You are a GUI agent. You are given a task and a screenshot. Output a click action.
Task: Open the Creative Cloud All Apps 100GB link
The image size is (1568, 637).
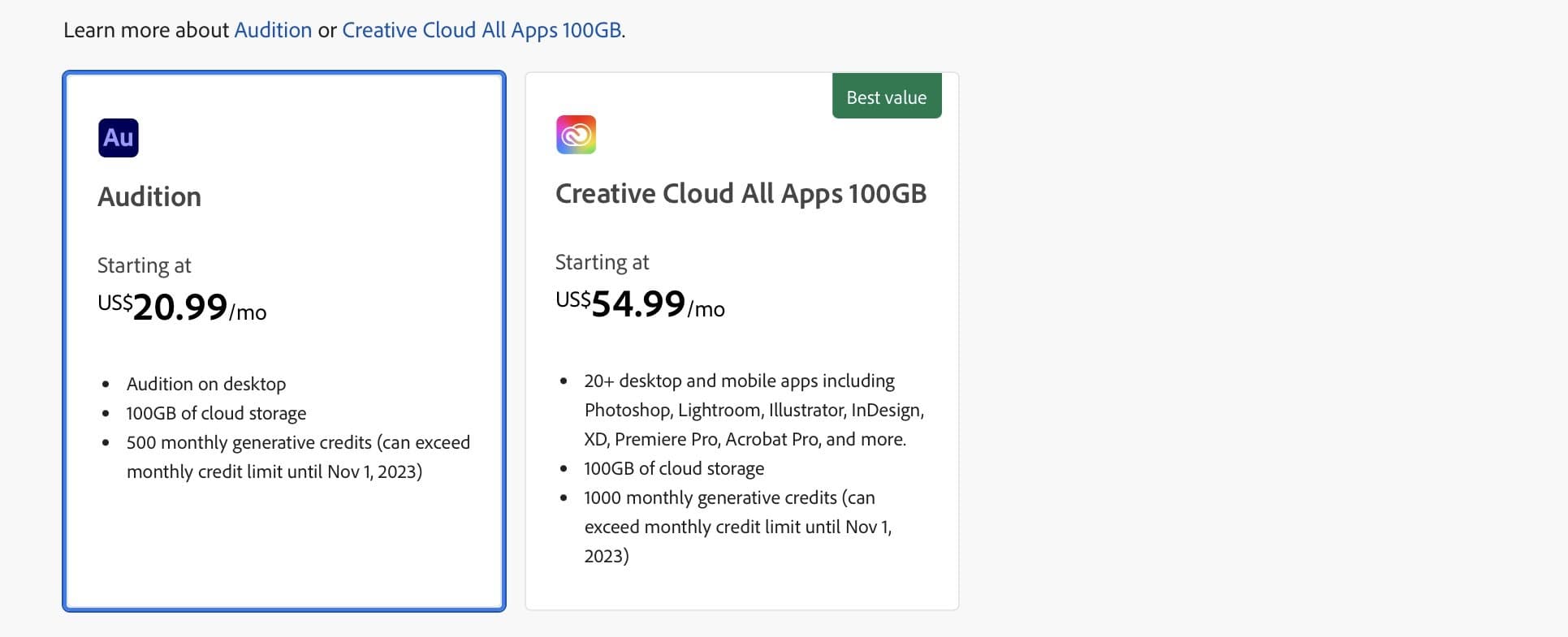click(482, 30)
